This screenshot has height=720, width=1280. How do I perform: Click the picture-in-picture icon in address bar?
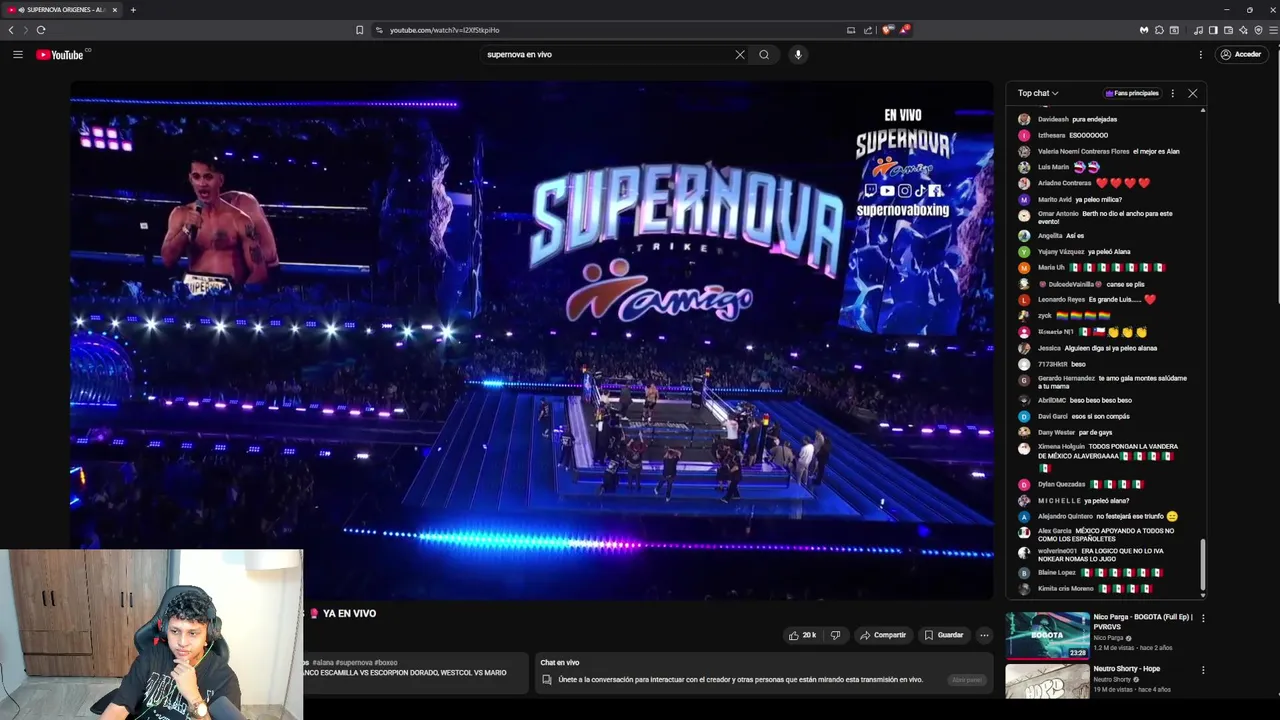[x=851, y=30]
